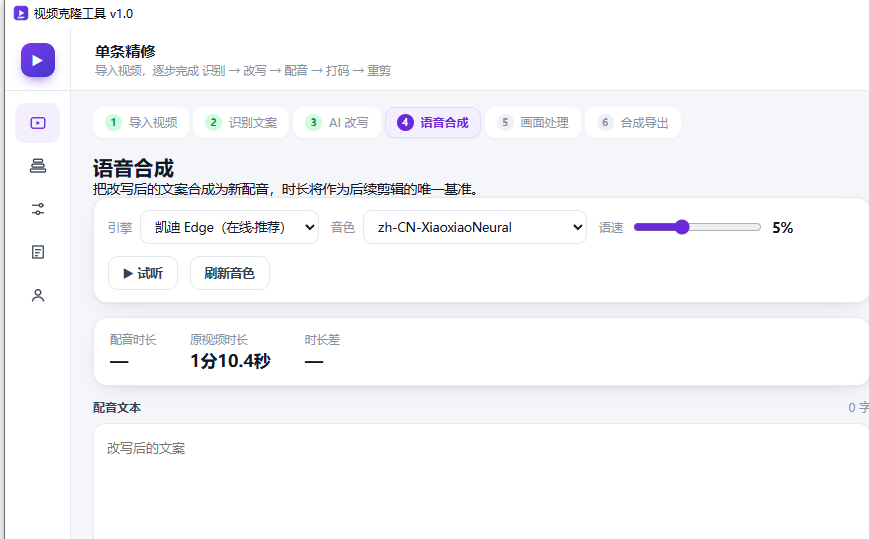Viewport: 869px width, 539px height.
Task: Open the sliders settings sidebar icon
Action: pos(38,209)
